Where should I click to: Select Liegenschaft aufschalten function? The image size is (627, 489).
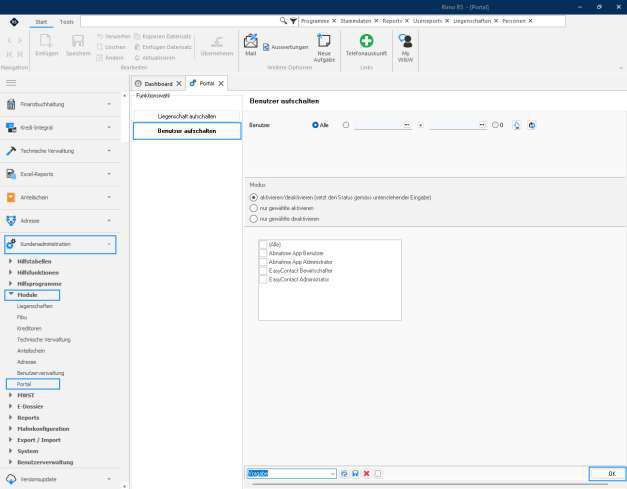(x=187, y=116)
